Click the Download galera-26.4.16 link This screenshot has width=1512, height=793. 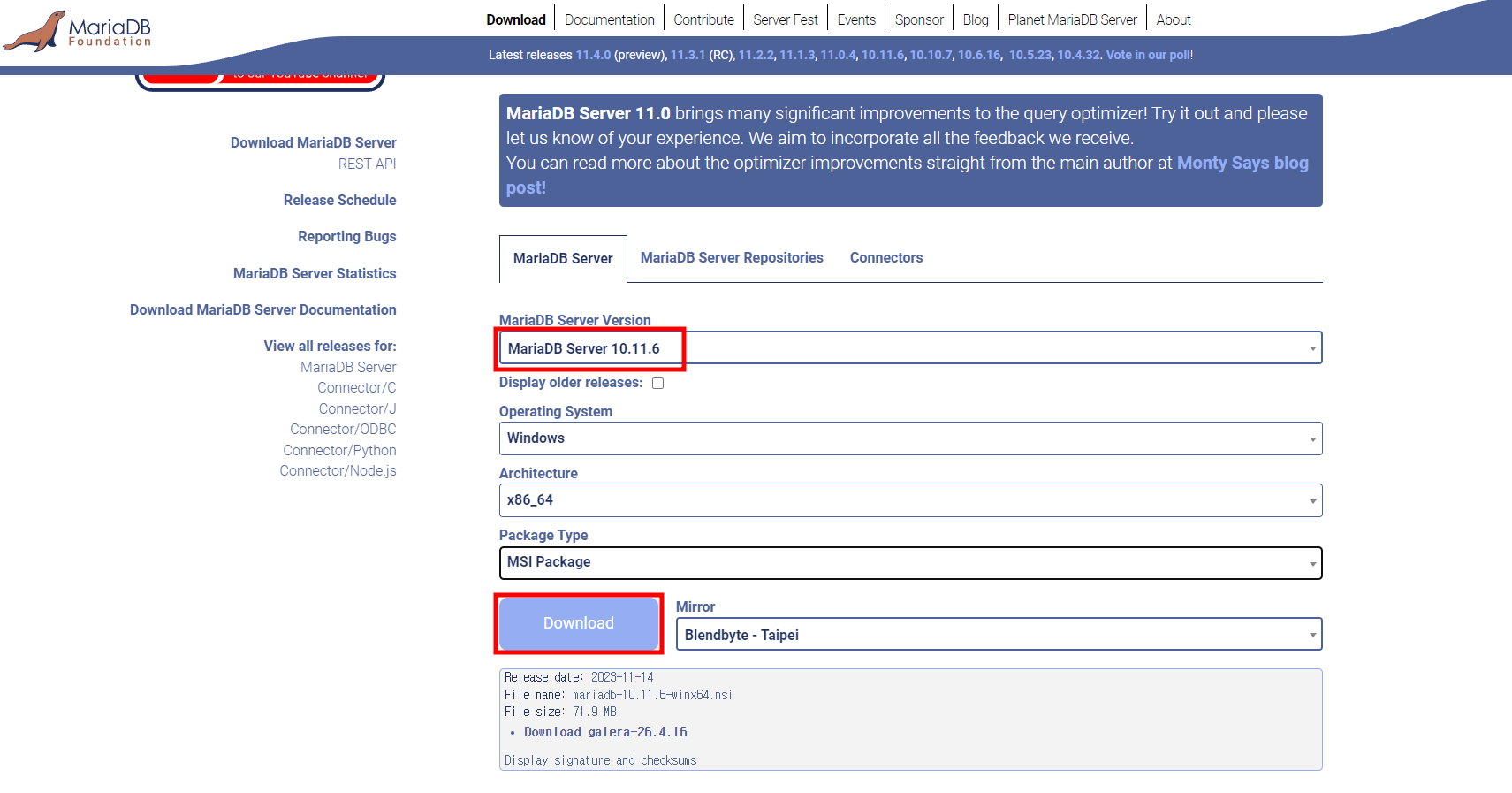tap(605, 732)
